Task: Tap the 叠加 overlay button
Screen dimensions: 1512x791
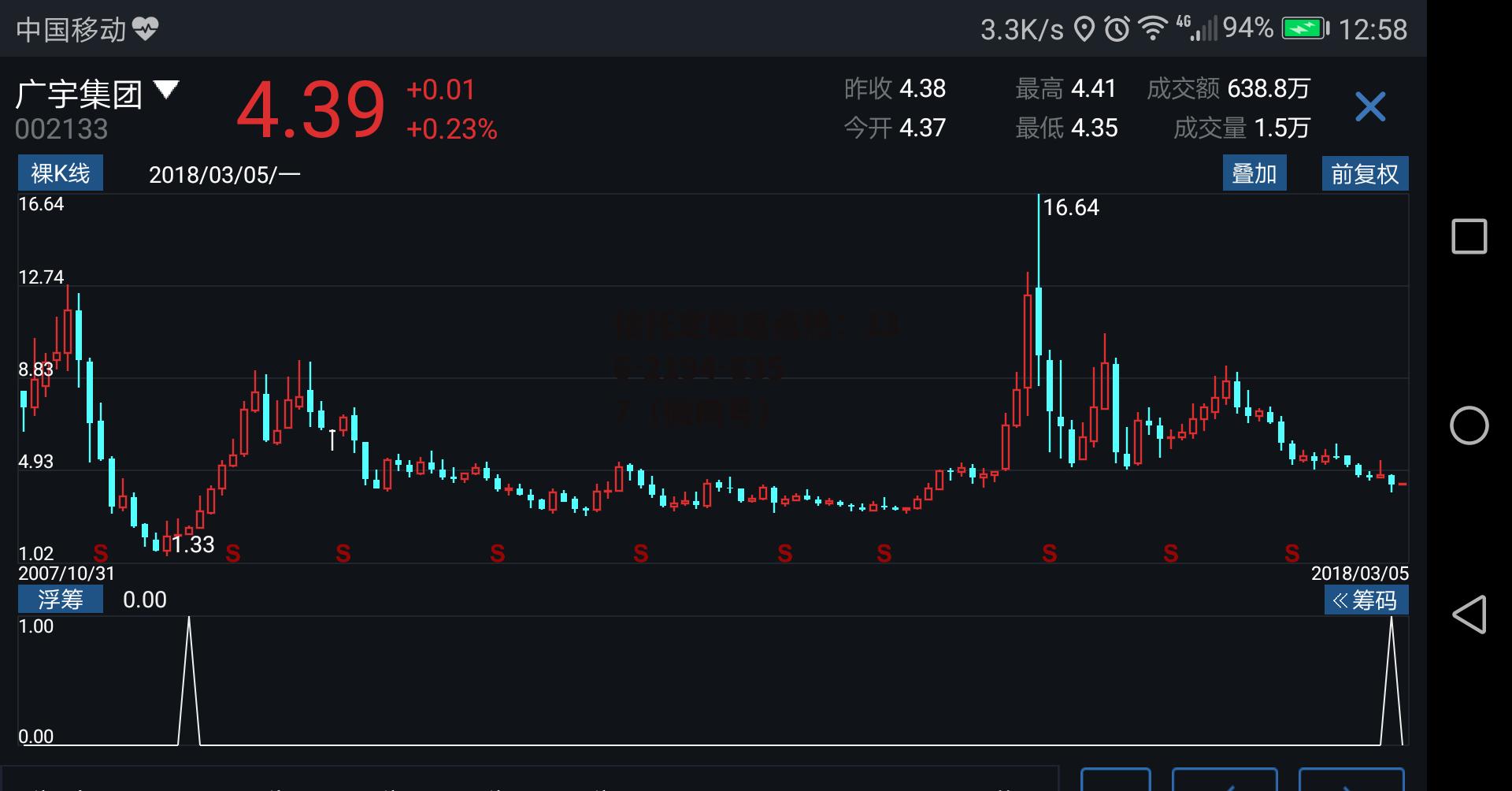Action: (1254, 173)
